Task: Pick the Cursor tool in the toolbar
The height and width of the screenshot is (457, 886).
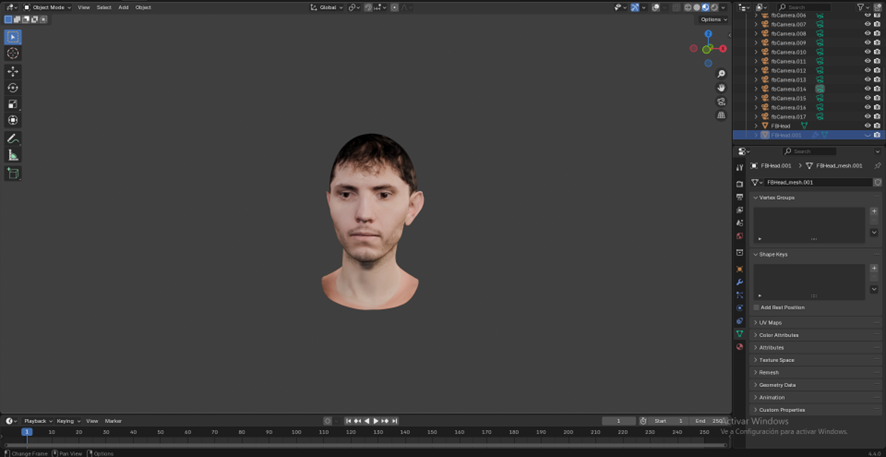Action: pyautogui.click(x=13, y=53)
